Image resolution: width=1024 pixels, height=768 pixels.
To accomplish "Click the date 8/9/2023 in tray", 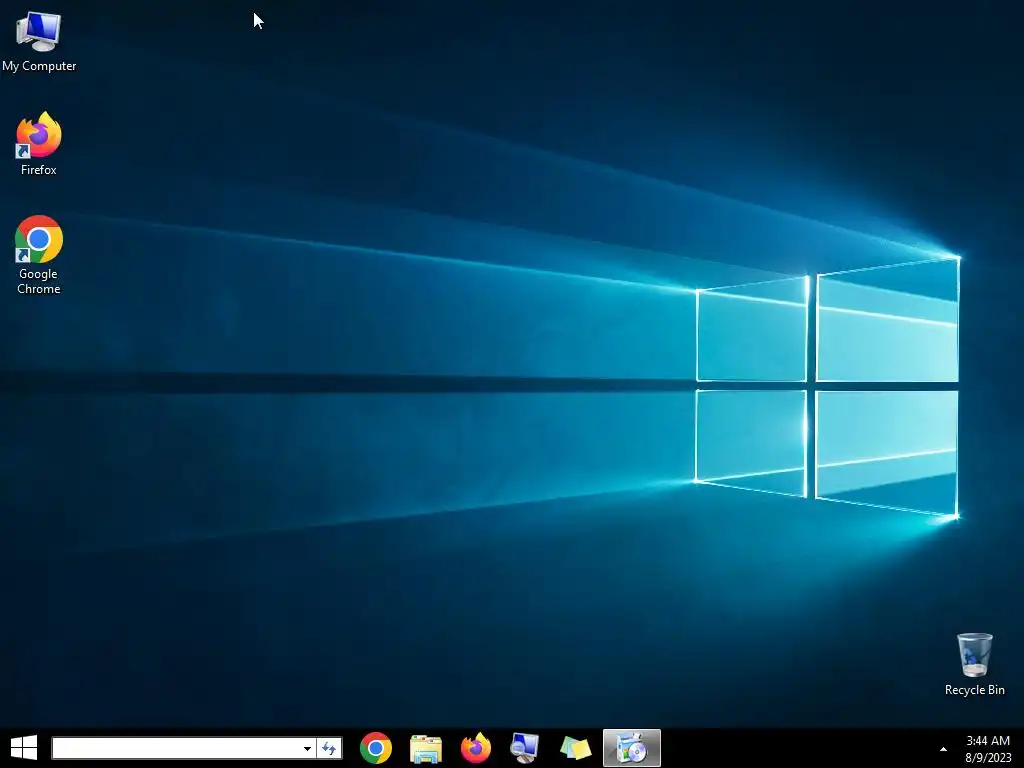I will coord(988,758).
